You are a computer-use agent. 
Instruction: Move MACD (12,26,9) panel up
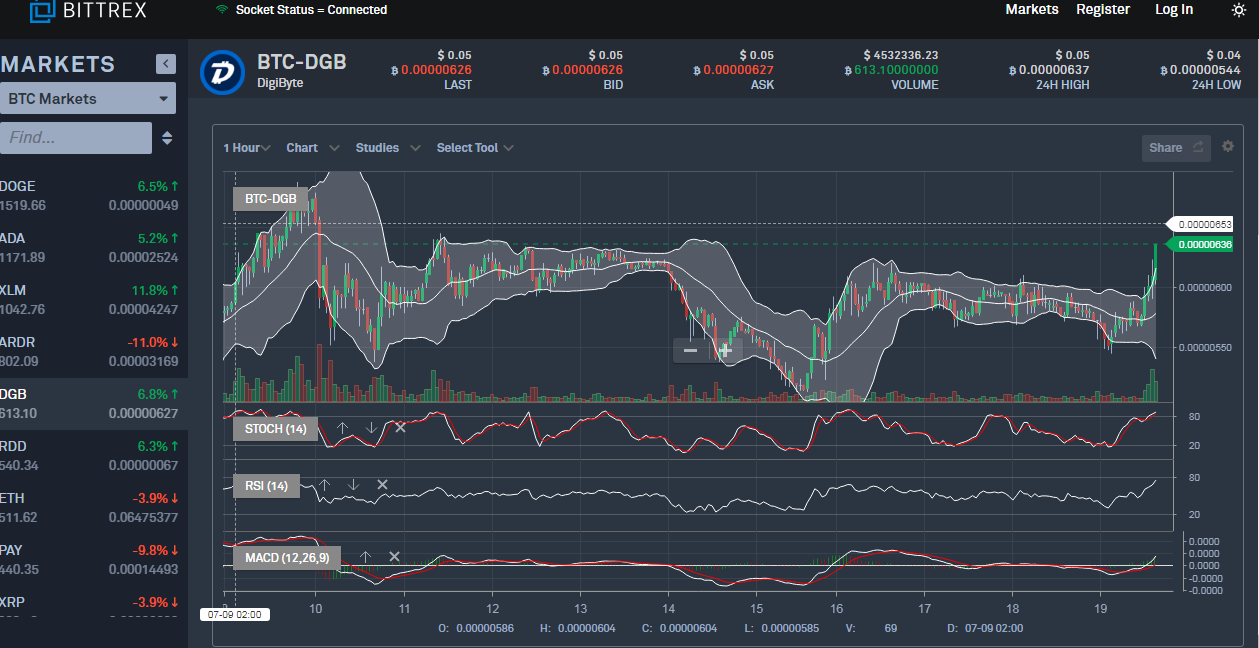click(x=365, y=556)
